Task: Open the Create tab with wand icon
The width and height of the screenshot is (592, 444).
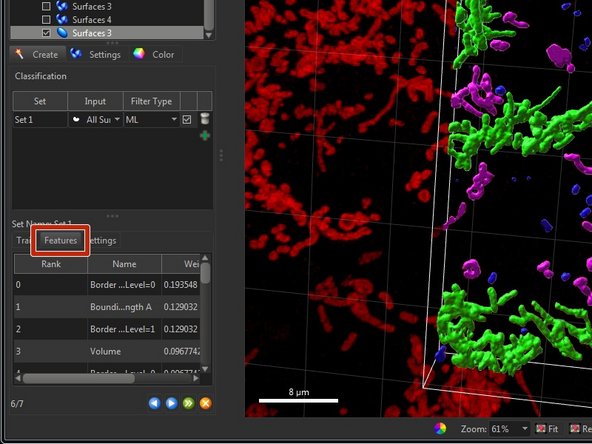Action: click(x=37, y=55)
